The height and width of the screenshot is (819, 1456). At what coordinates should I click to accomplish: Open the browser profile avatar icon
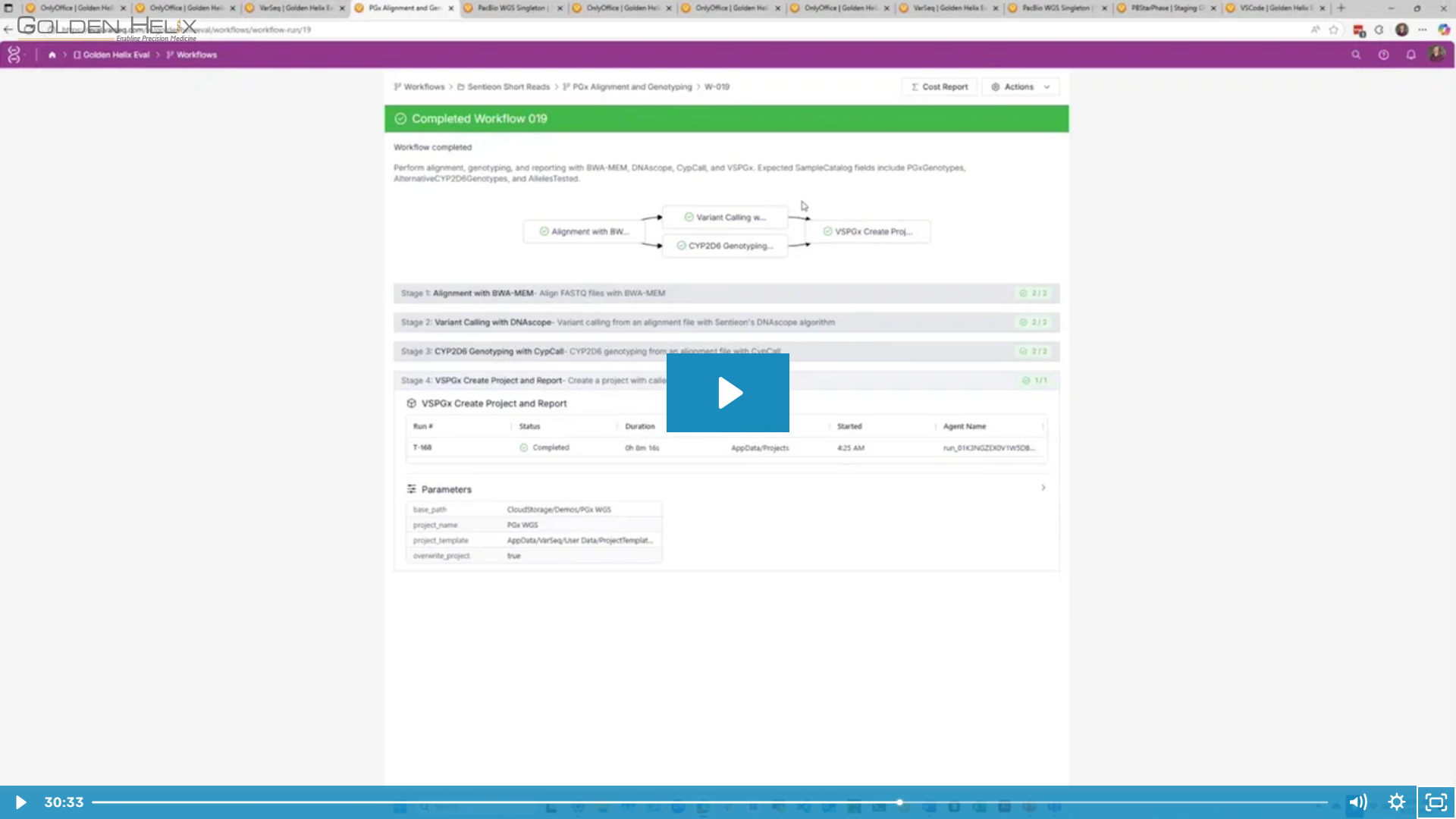1402,30
